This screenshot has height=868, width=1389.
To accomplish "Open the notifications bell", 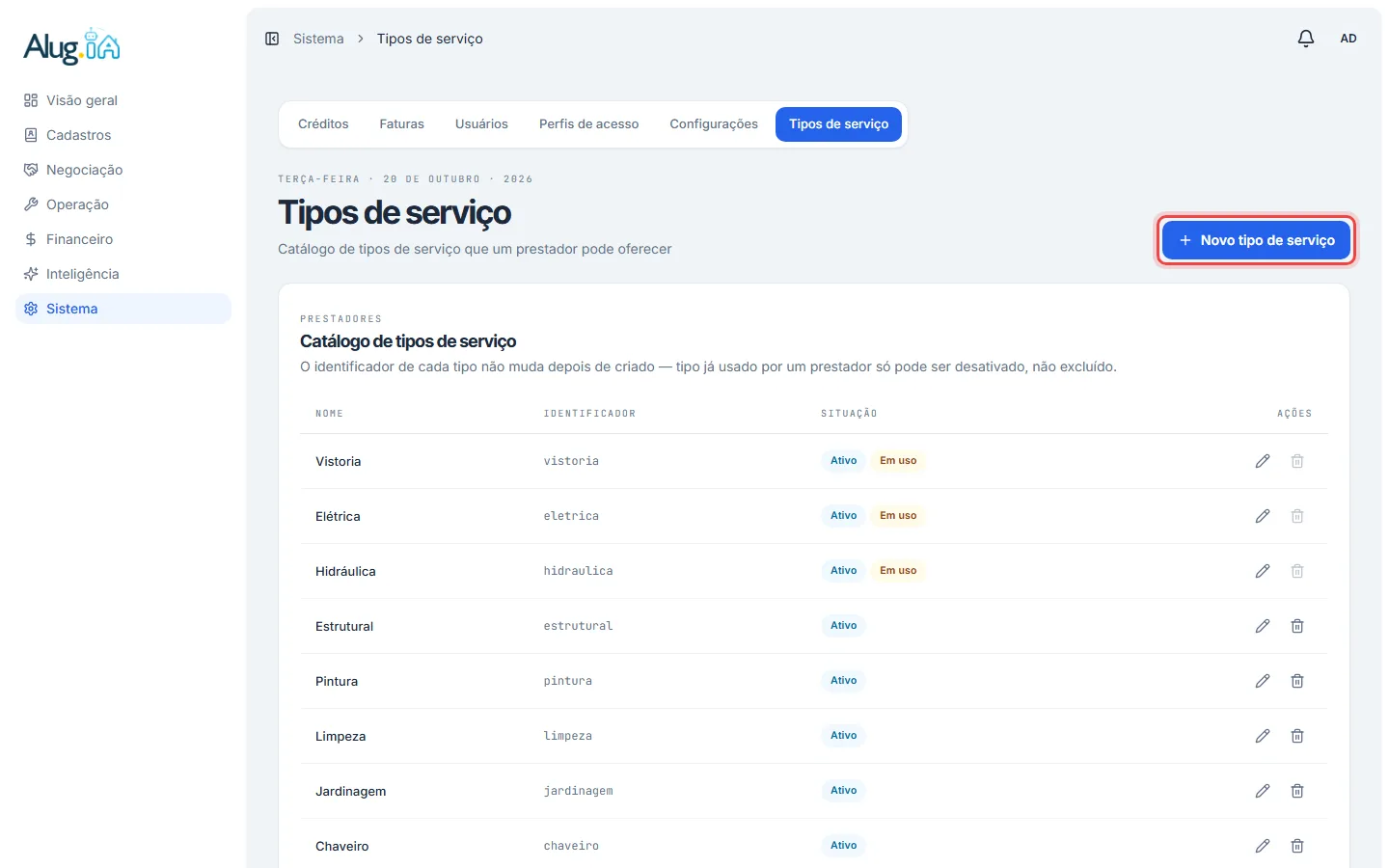I will pyautogui.click(x=1306, y=39).
